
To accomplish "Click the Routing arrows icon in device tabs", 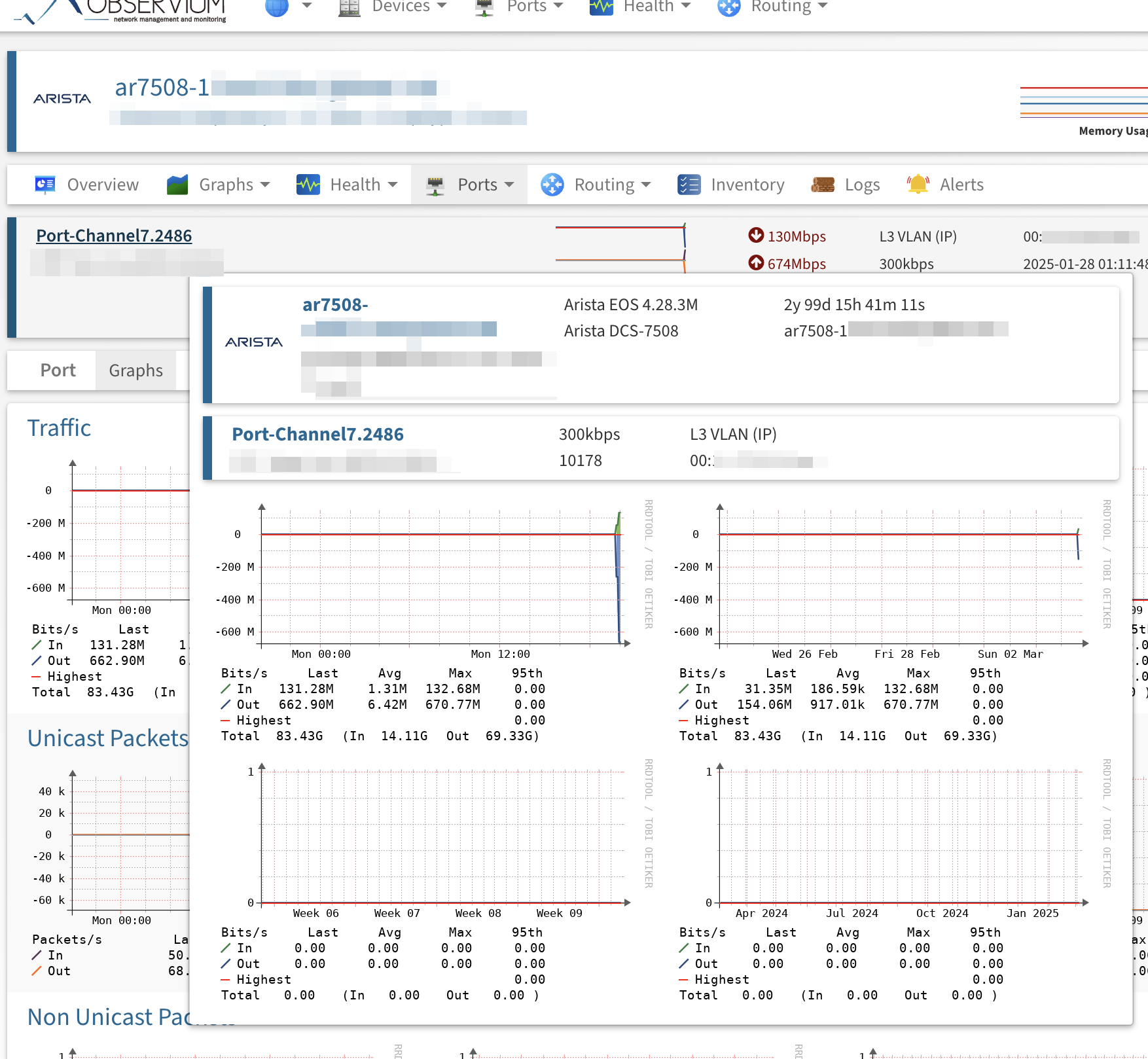I will pyautogui.click(x=552, y=185).
